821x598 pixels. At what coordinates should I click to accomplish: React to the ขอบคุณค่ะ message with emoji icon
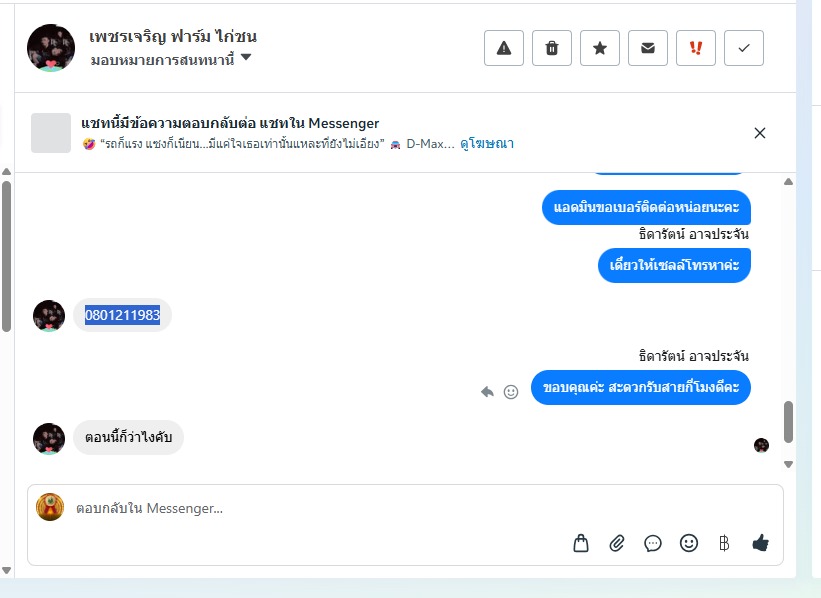tap(511, 392)
